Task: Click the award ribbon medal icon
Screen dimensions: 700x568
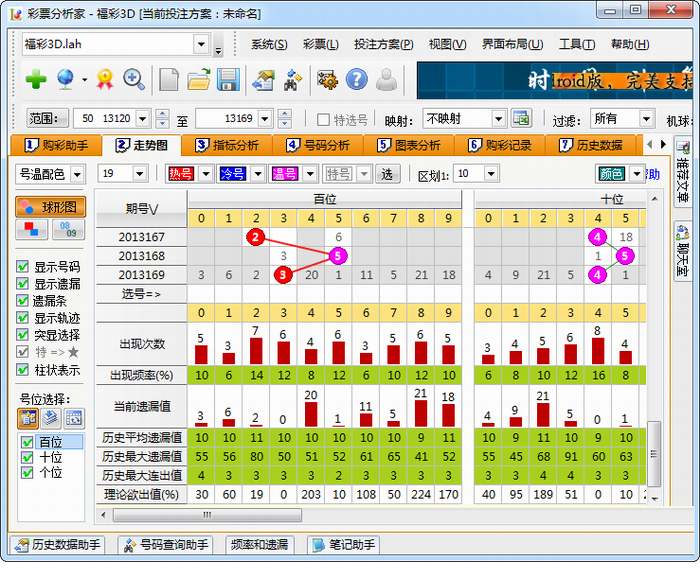Action: pos(105,79)
